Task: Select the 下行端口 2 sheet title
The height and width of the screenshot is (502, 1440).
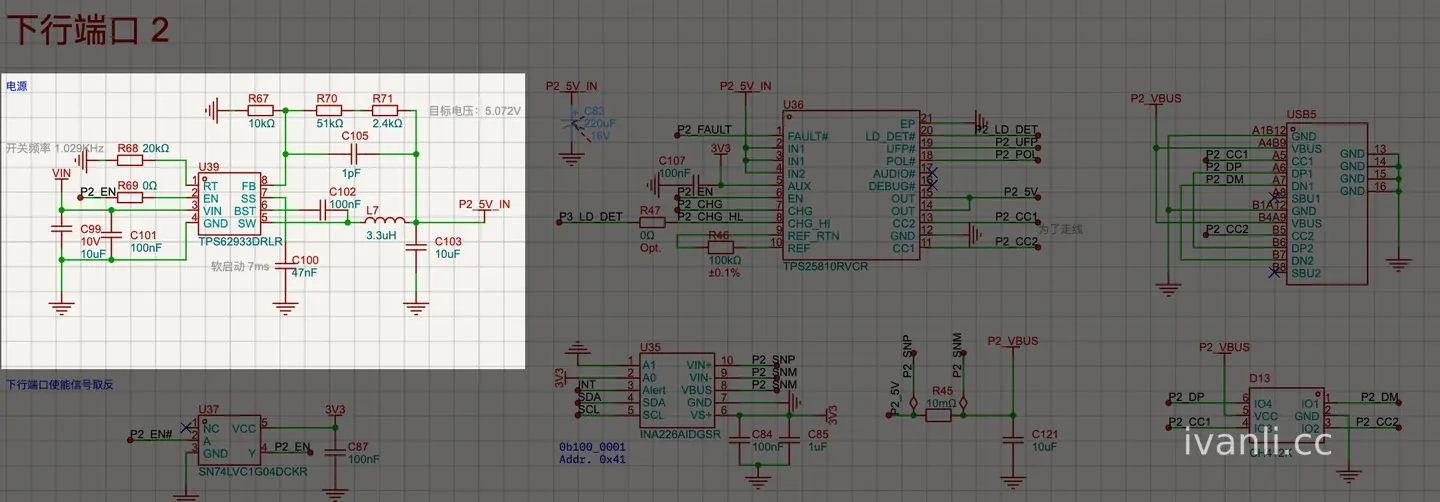Action: point(89,29)
